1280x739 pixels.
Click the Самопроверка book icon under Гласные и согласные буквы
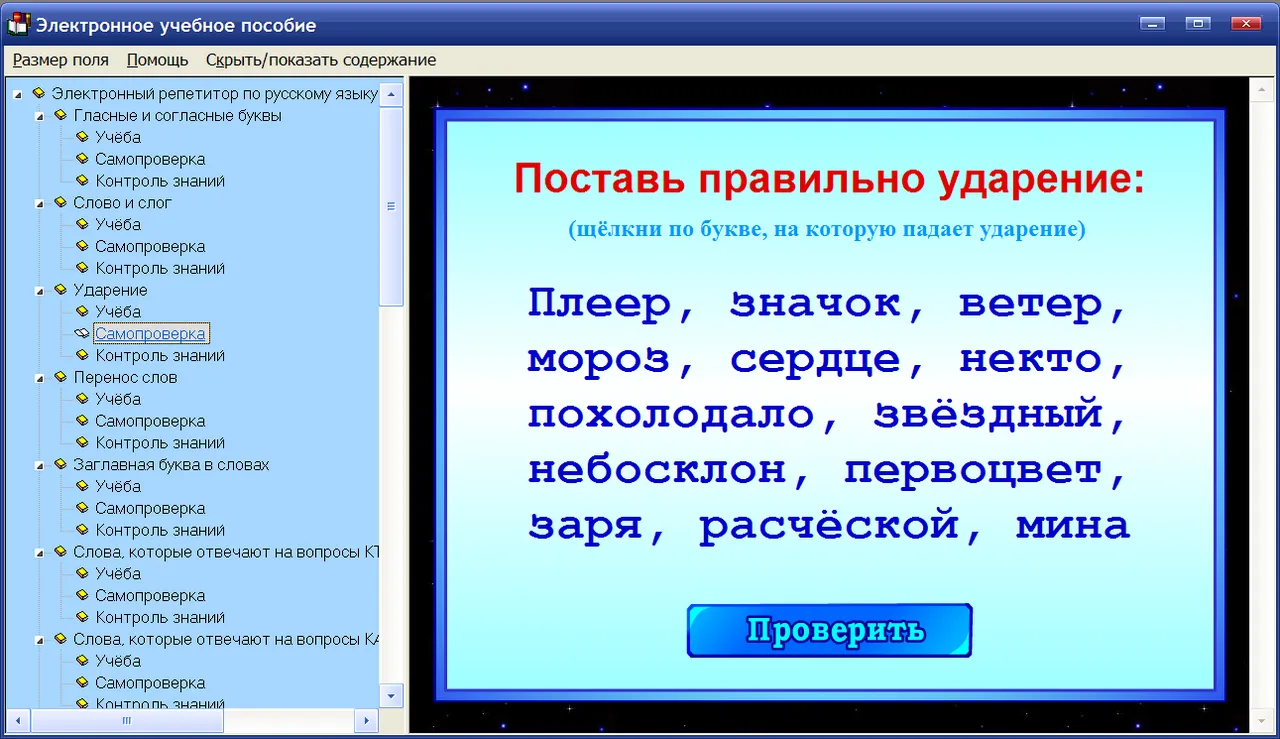click(x=82, y=159)
